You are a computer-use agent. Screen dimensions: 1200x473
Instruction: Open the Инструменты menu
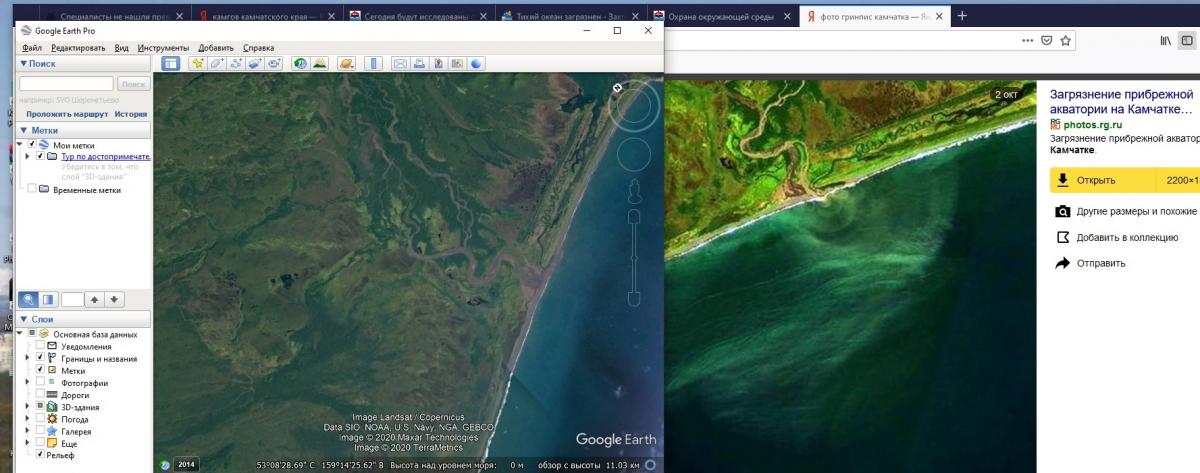163,47
